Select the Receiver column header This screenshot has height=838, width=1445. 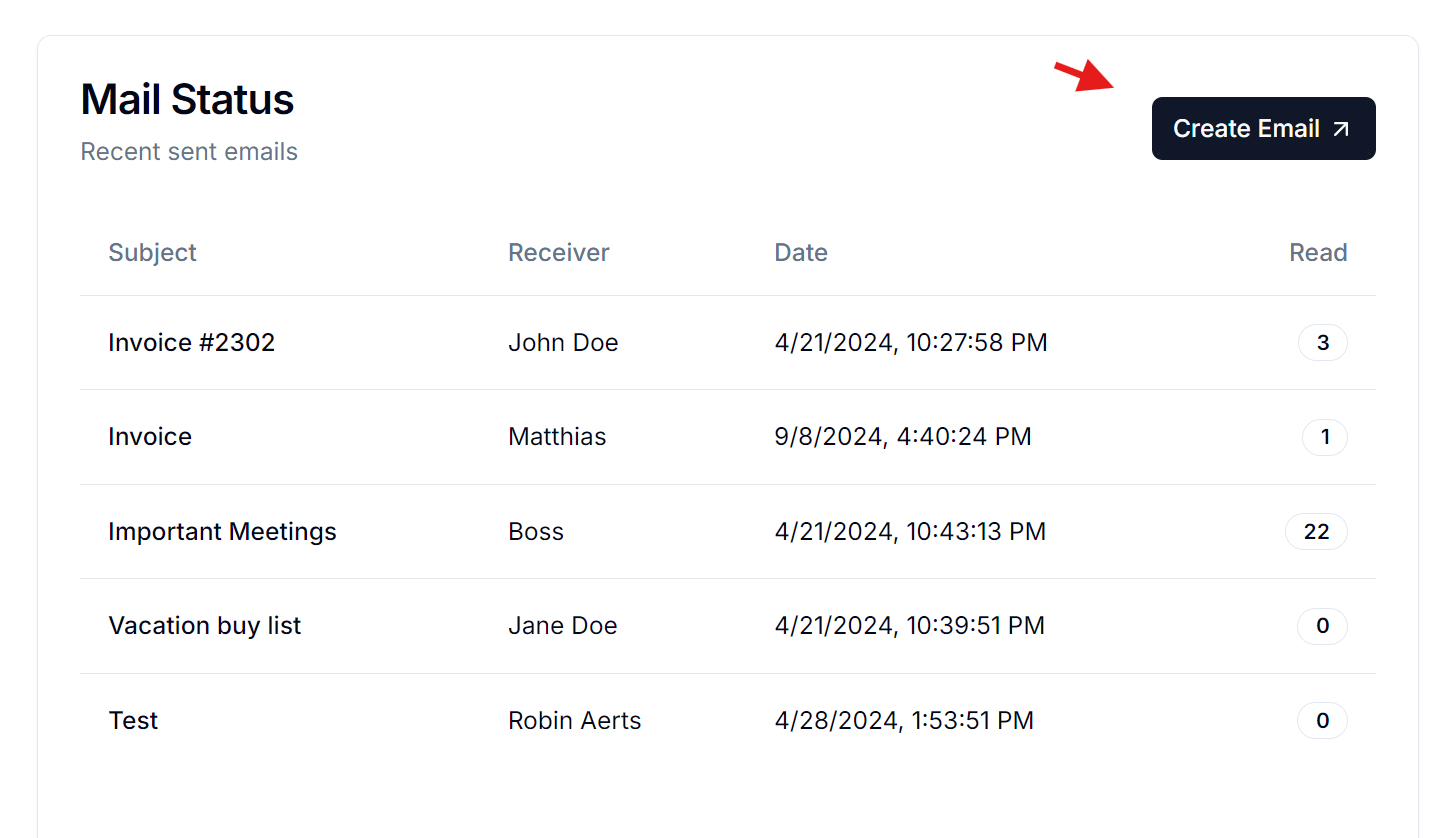pos(558,252)
